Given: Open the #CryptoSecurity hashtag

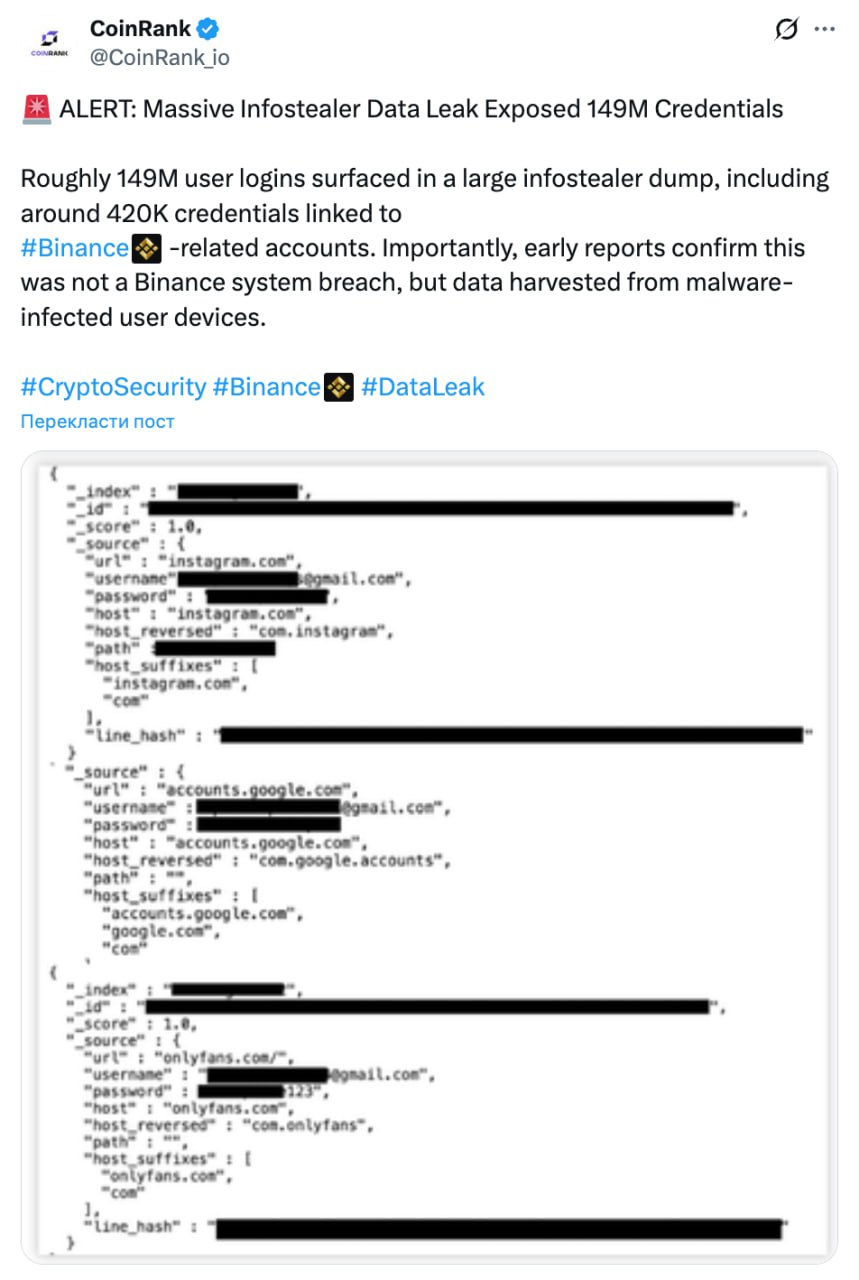Looking at the screenshot, I should click(113, 387).
